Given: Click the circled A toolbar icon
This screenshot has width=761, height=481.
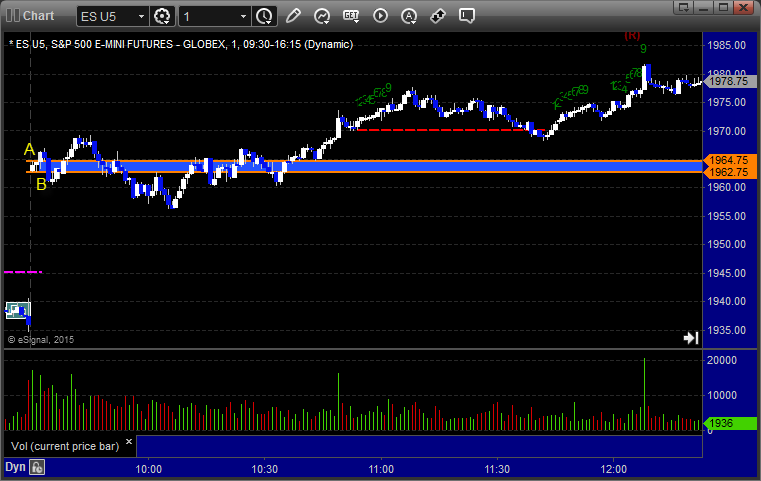Looking at the screenshot, I should coord(409,16).
